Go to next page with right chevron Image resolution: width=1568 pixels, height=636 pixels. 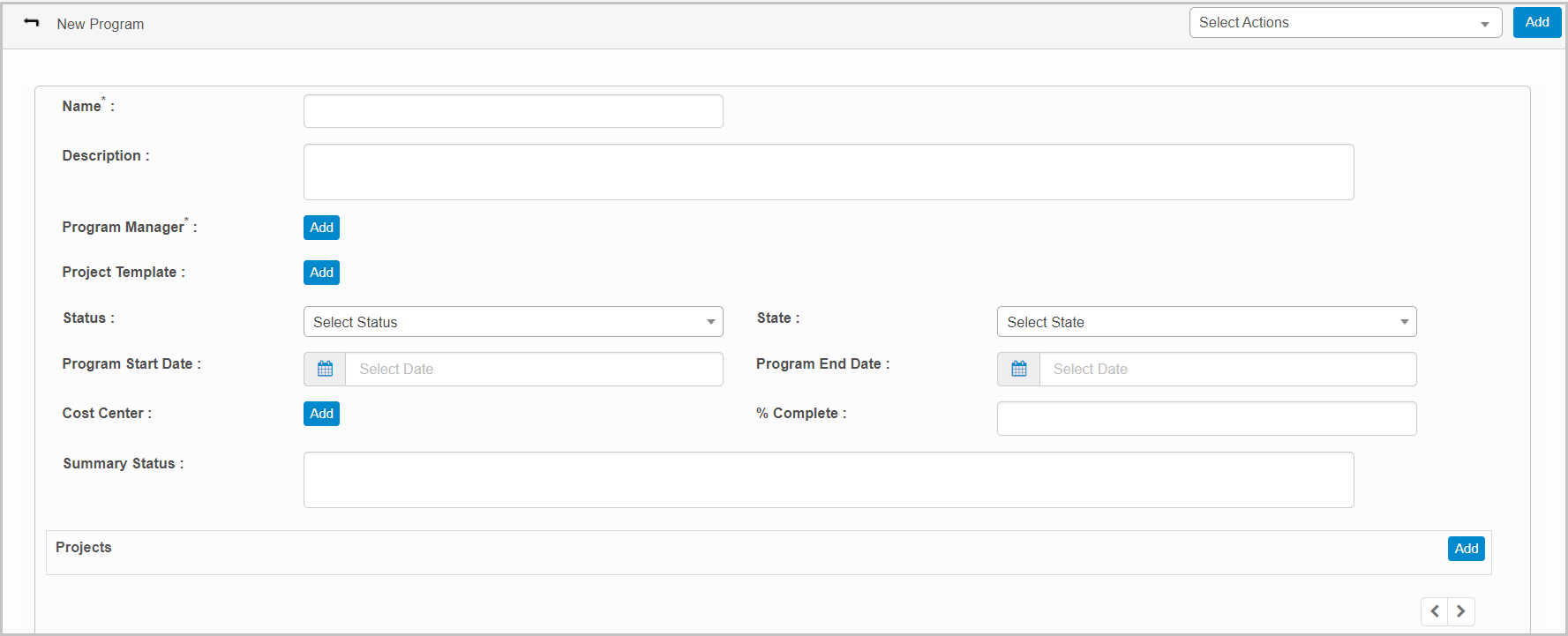(x=1461, y=611)
